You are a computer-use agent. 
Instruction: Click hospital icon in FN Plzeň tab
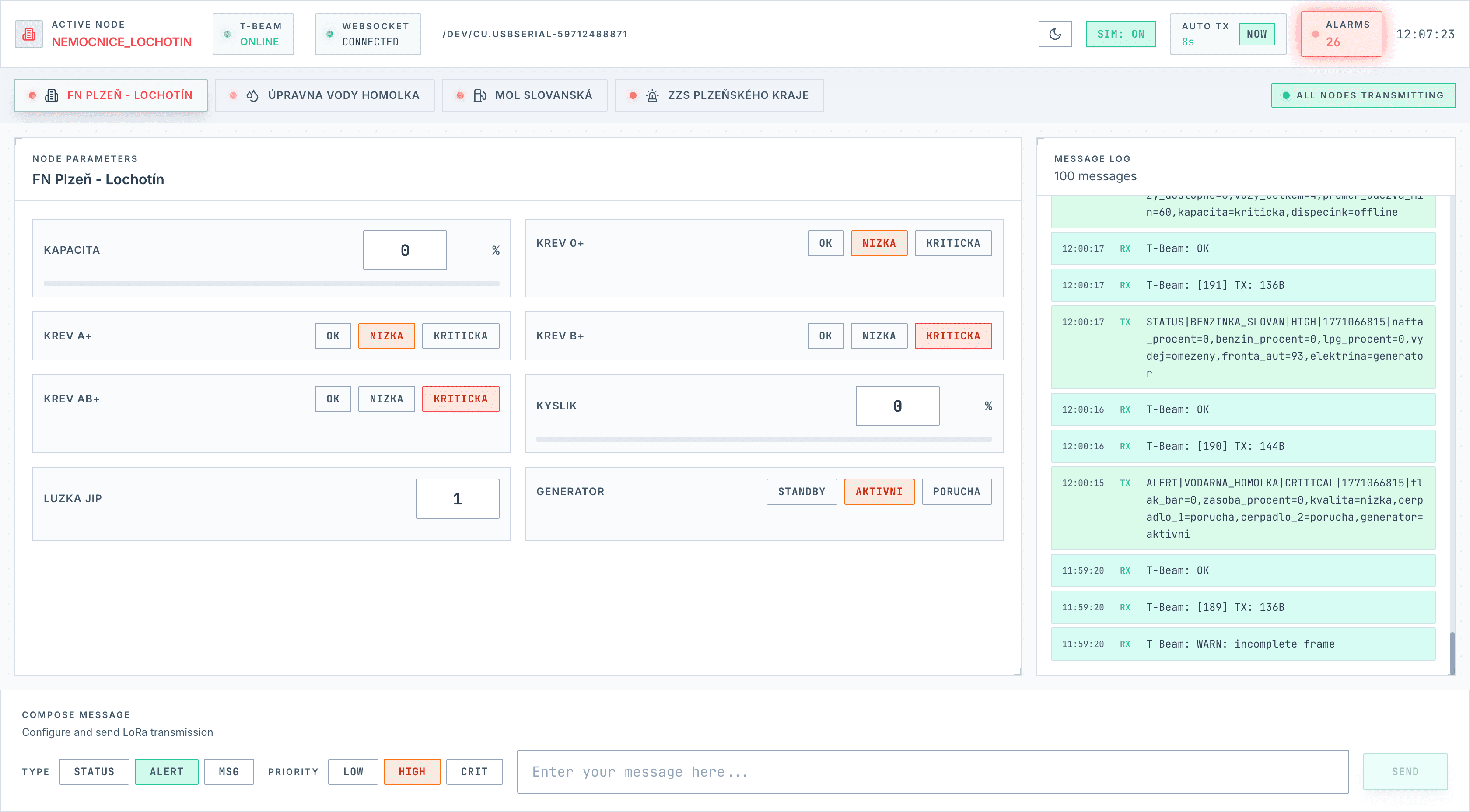(x=51, y=95)
